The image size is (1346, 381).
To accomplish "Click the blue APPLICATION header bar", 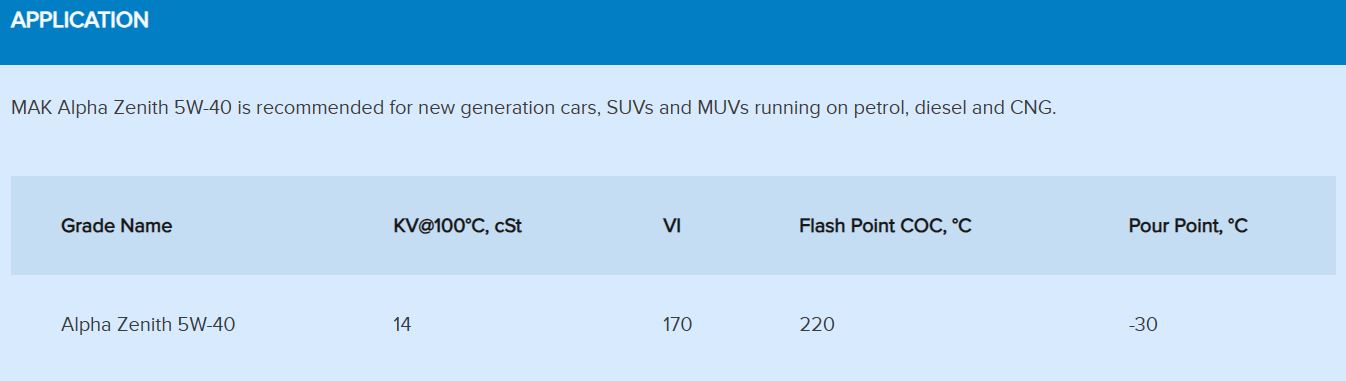I will tap(673, 32).
